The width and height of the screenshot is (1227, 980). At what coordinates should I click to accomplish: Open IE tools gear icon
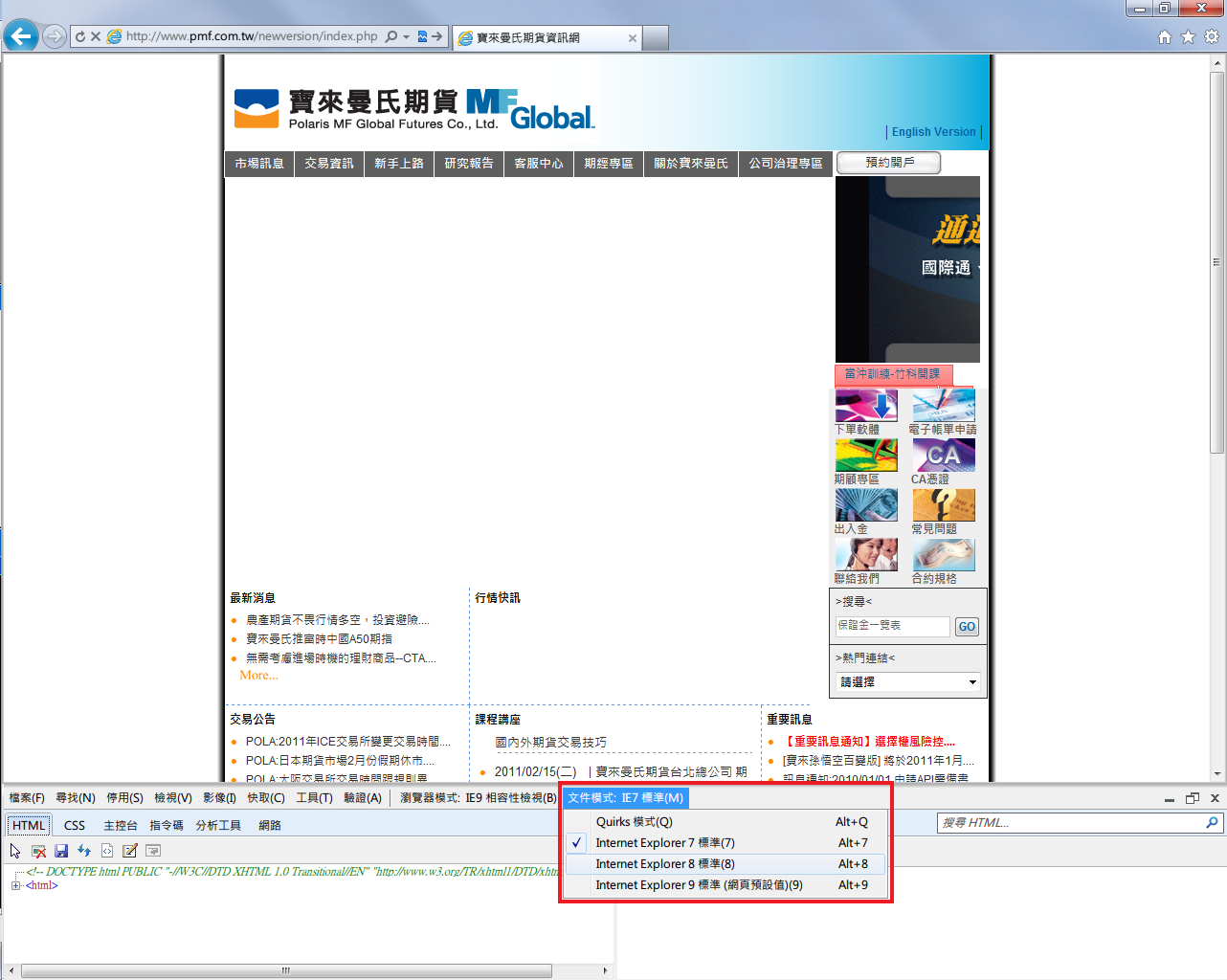(x=1212, y=37)
